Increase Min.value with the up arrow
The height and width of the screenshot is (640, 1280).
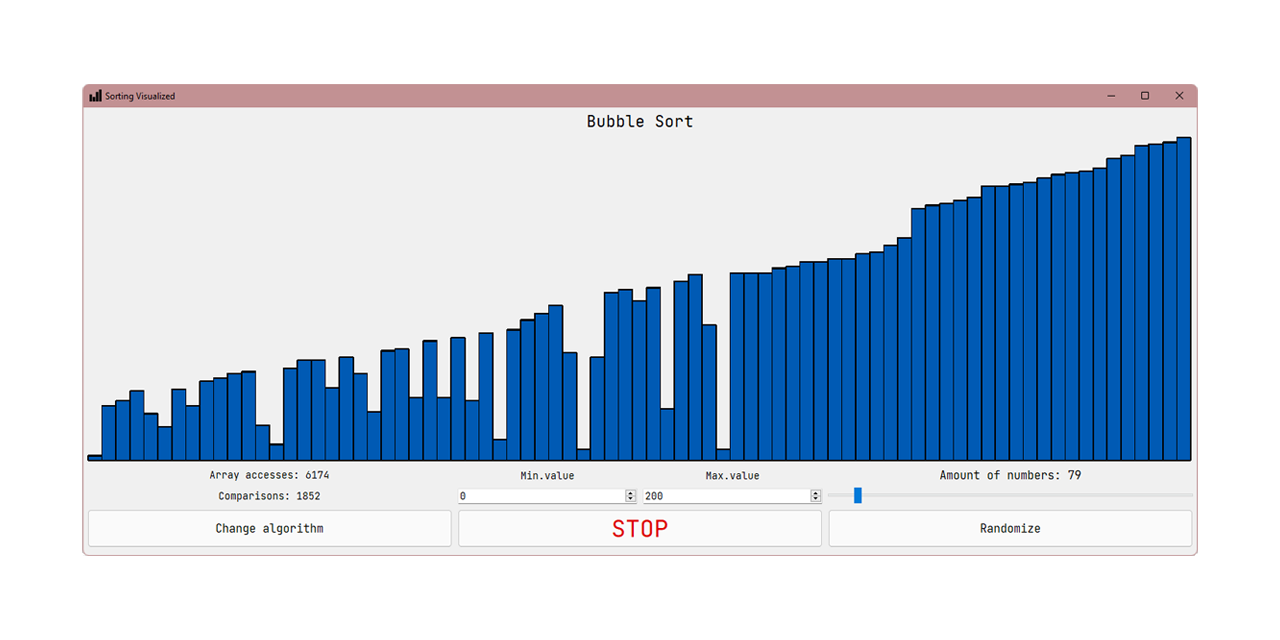click(x=631, y=493)
